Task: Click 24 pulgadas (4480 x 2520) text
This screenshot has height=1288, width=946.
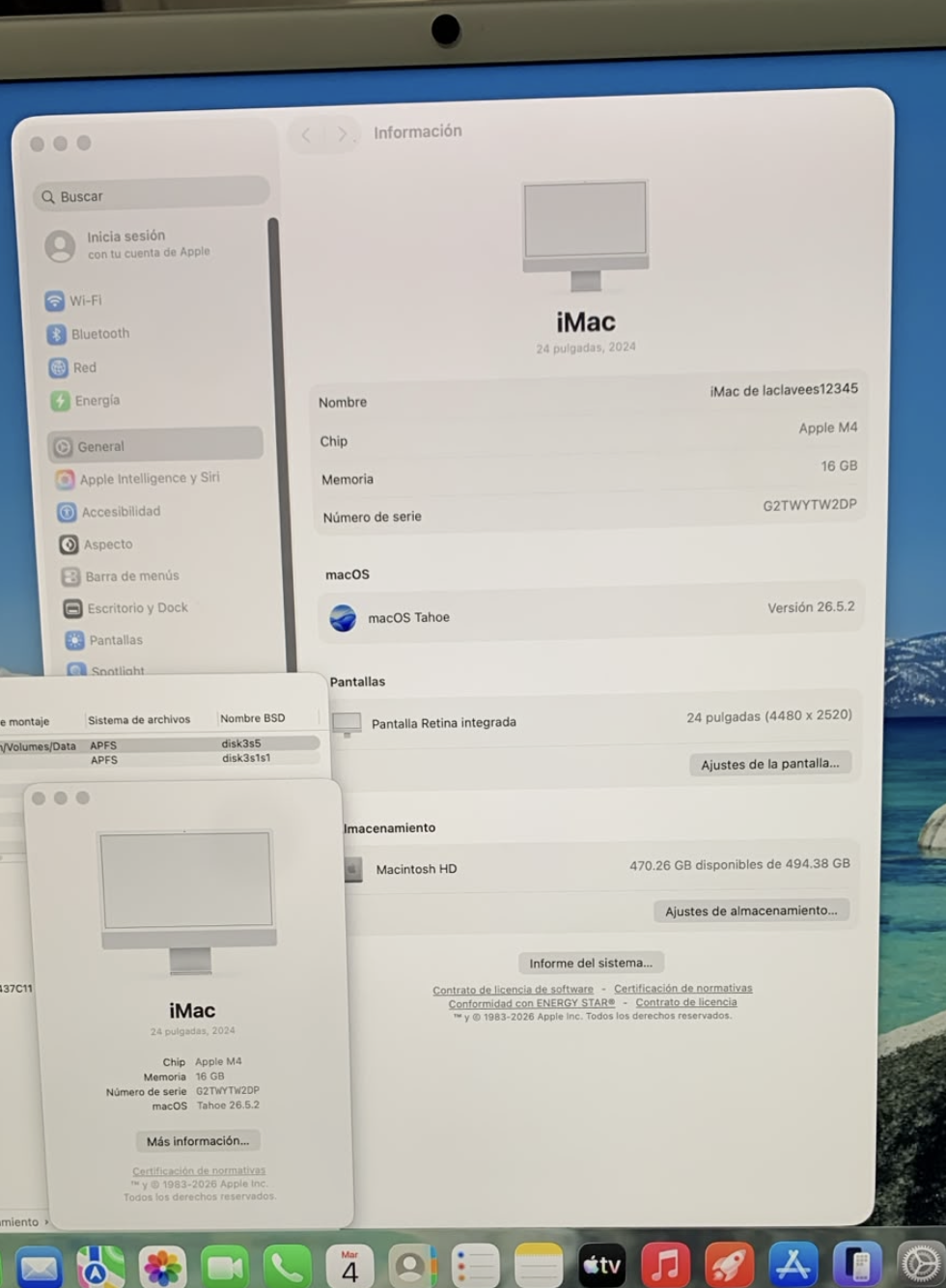Action: (768, 715)
